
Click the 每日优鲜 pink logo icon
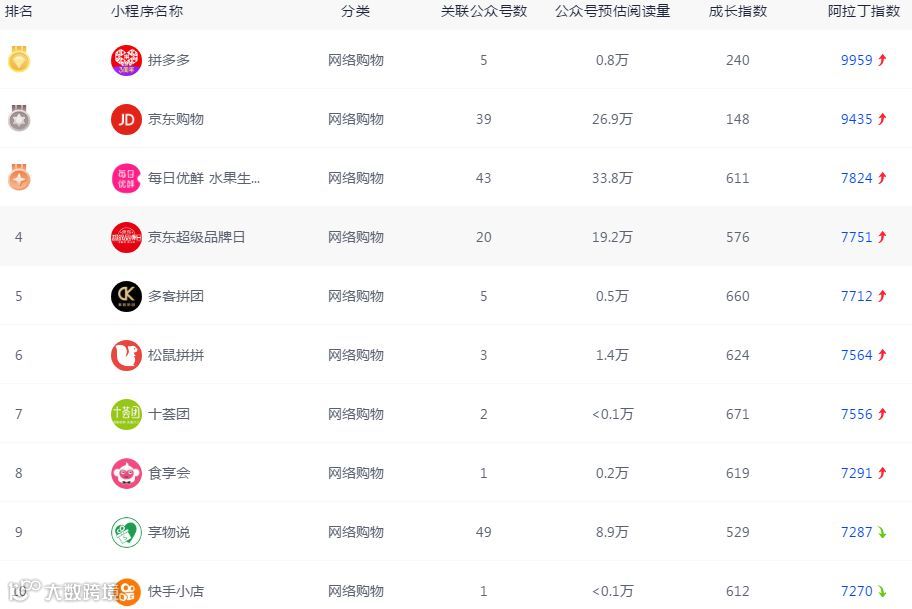pyautogui.click(x=126, y=178)
